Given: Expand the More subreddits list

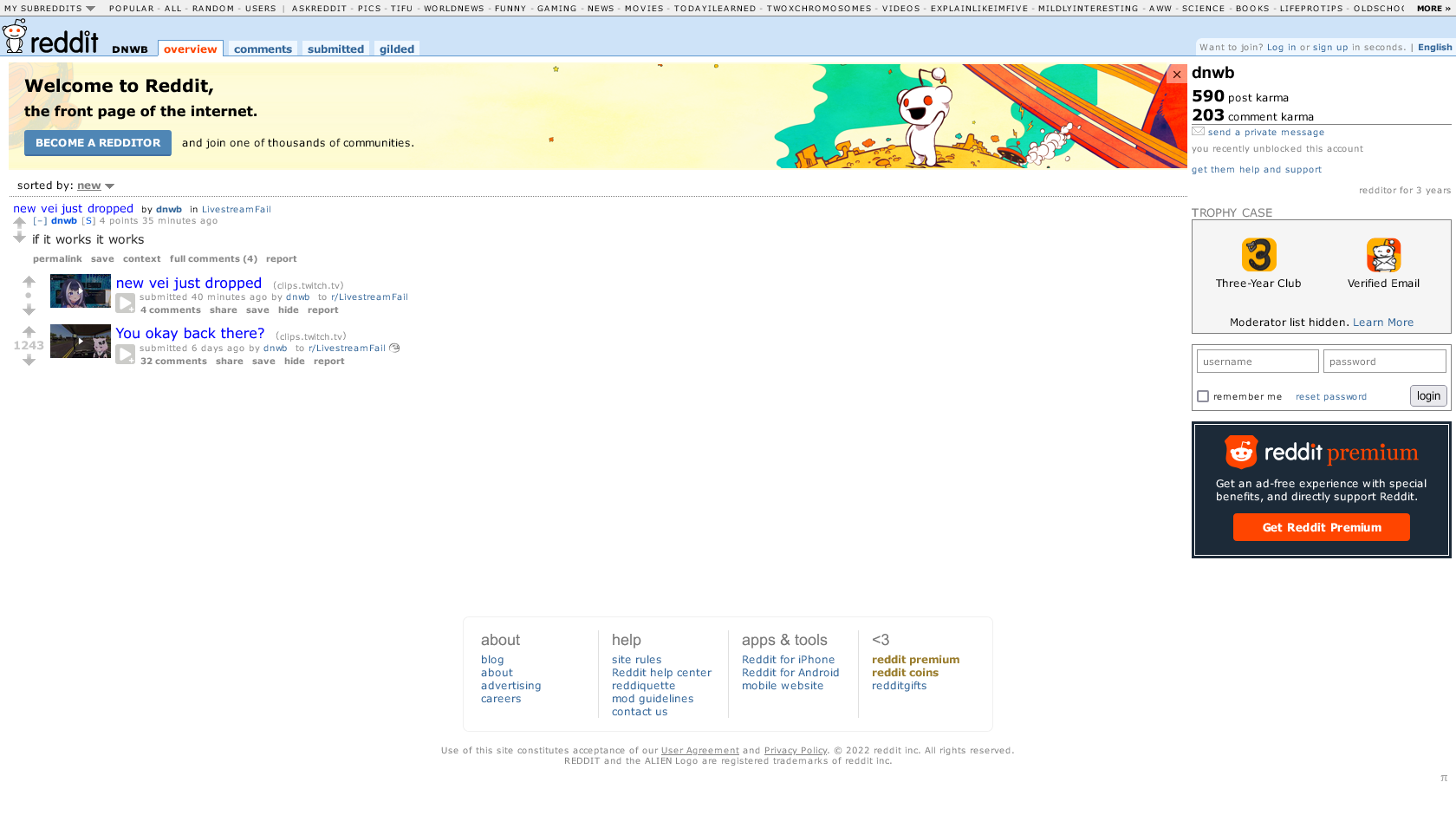Looking at the screenshot, I should pos(1433,8).
